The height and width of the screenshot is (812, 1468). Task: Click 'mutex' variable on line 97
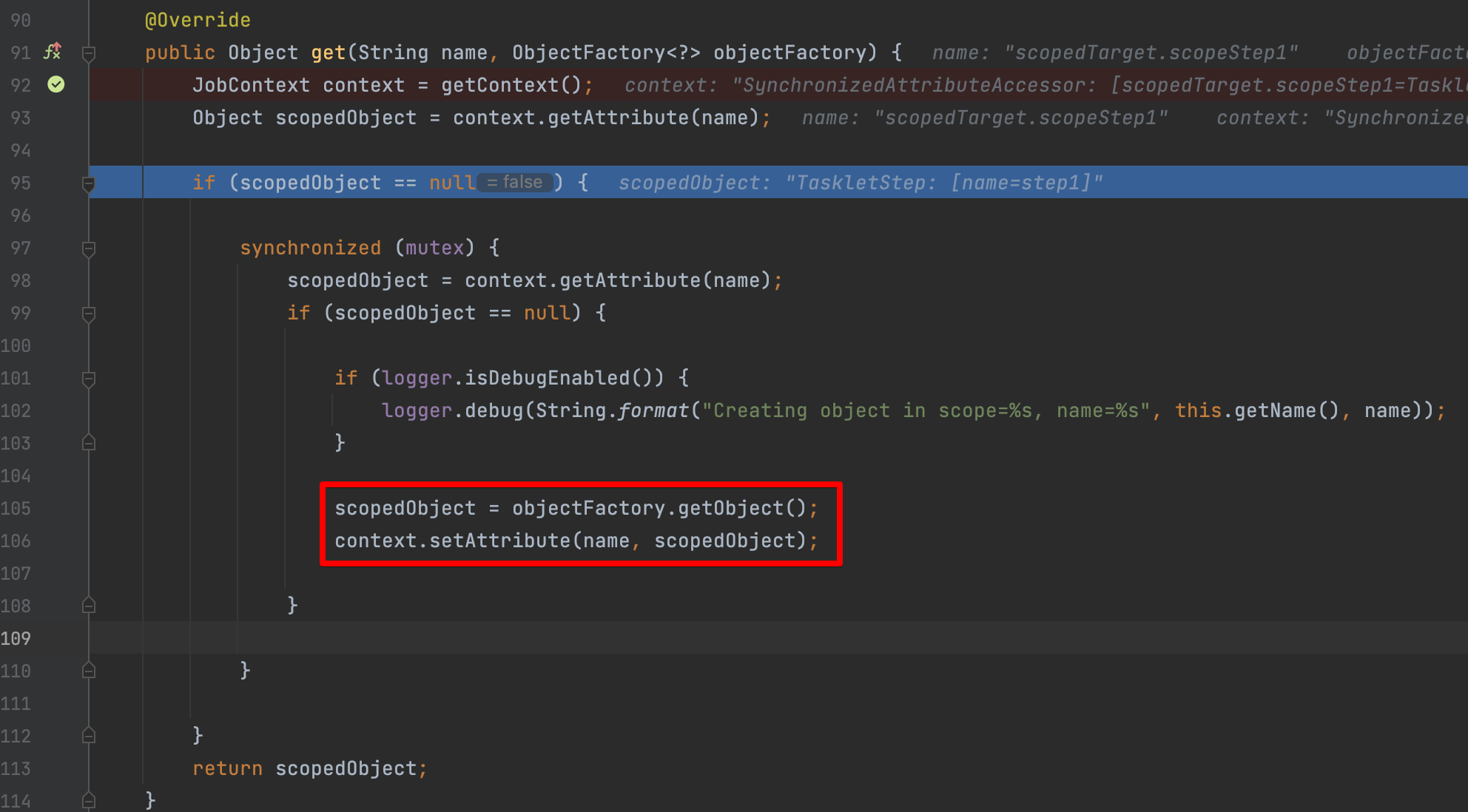tap(434, 248)
